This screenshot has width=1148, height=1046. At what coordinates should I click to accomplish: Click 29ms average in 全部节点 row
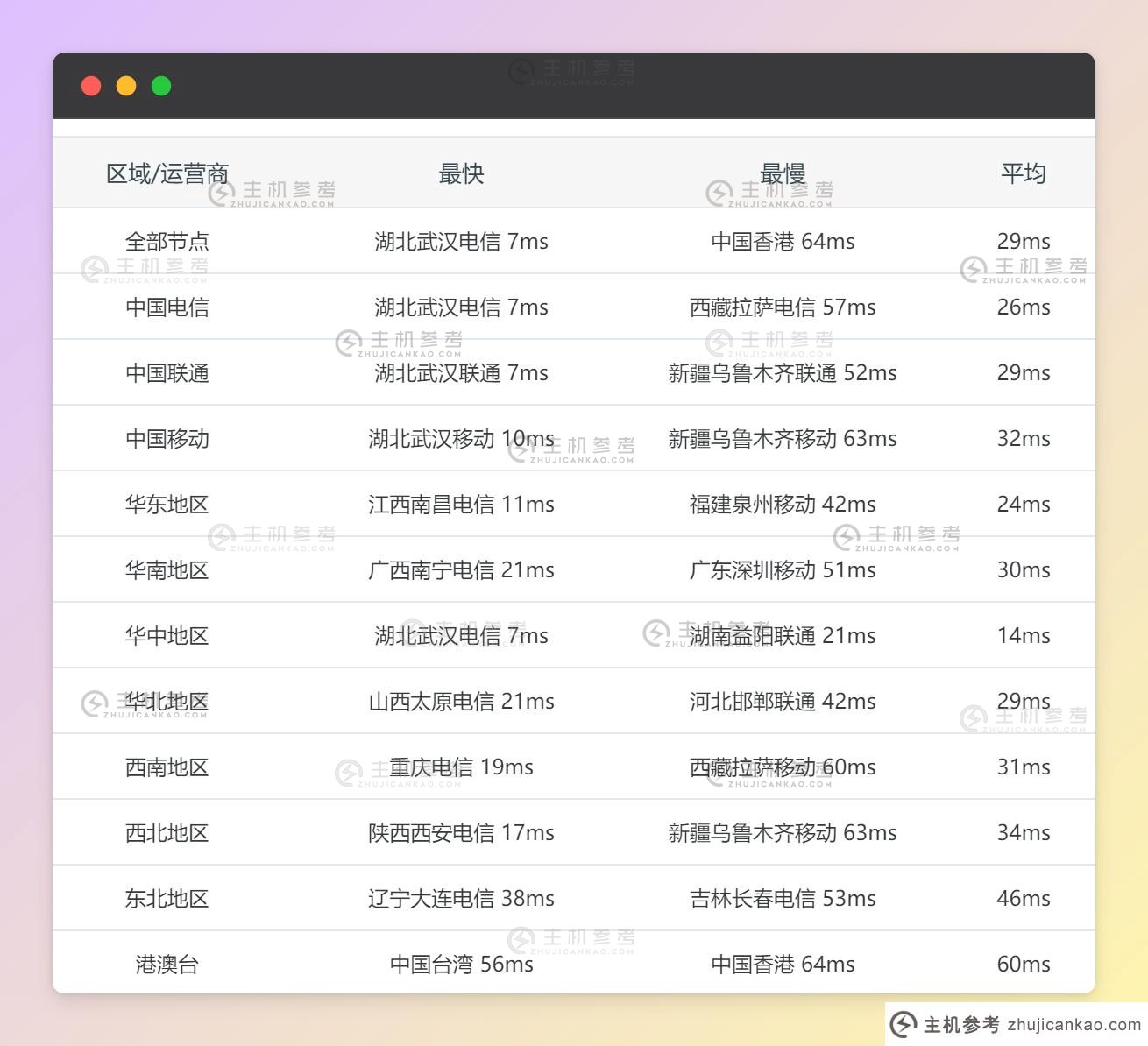point(1024,241)
